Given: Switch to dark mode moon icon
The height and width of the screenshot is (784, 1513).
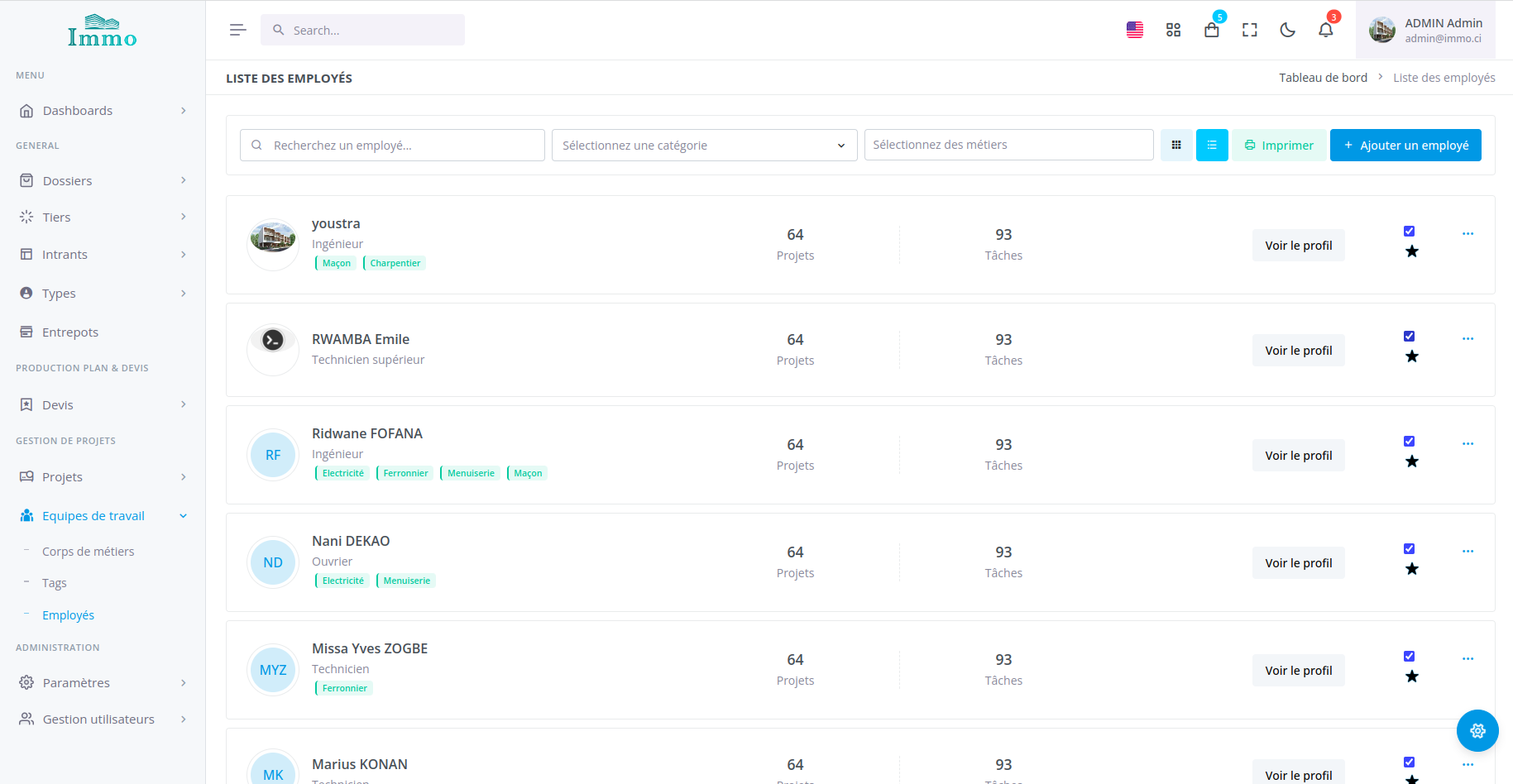Looking at the screenshot, I should tap(1287, 31).
